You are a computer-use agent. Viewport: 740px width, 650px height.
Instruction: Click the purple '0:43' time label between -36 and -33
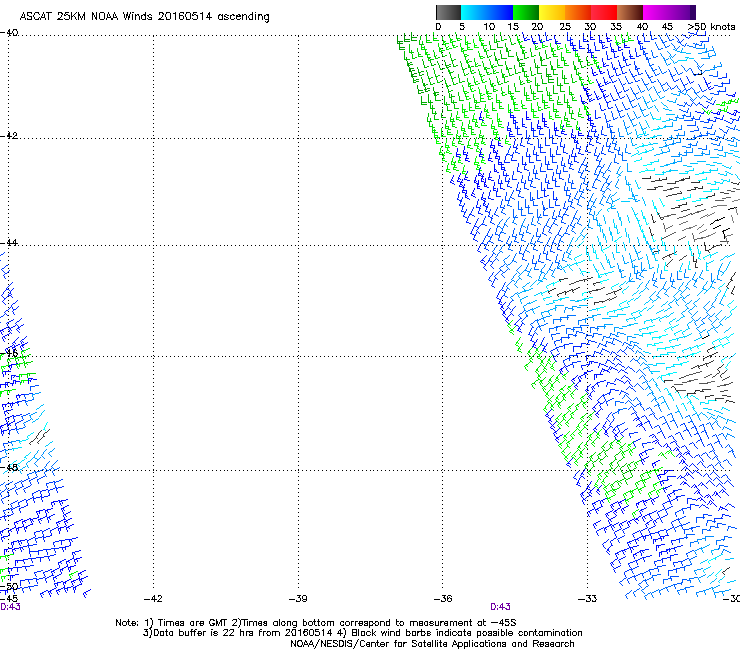pos(500,607)
